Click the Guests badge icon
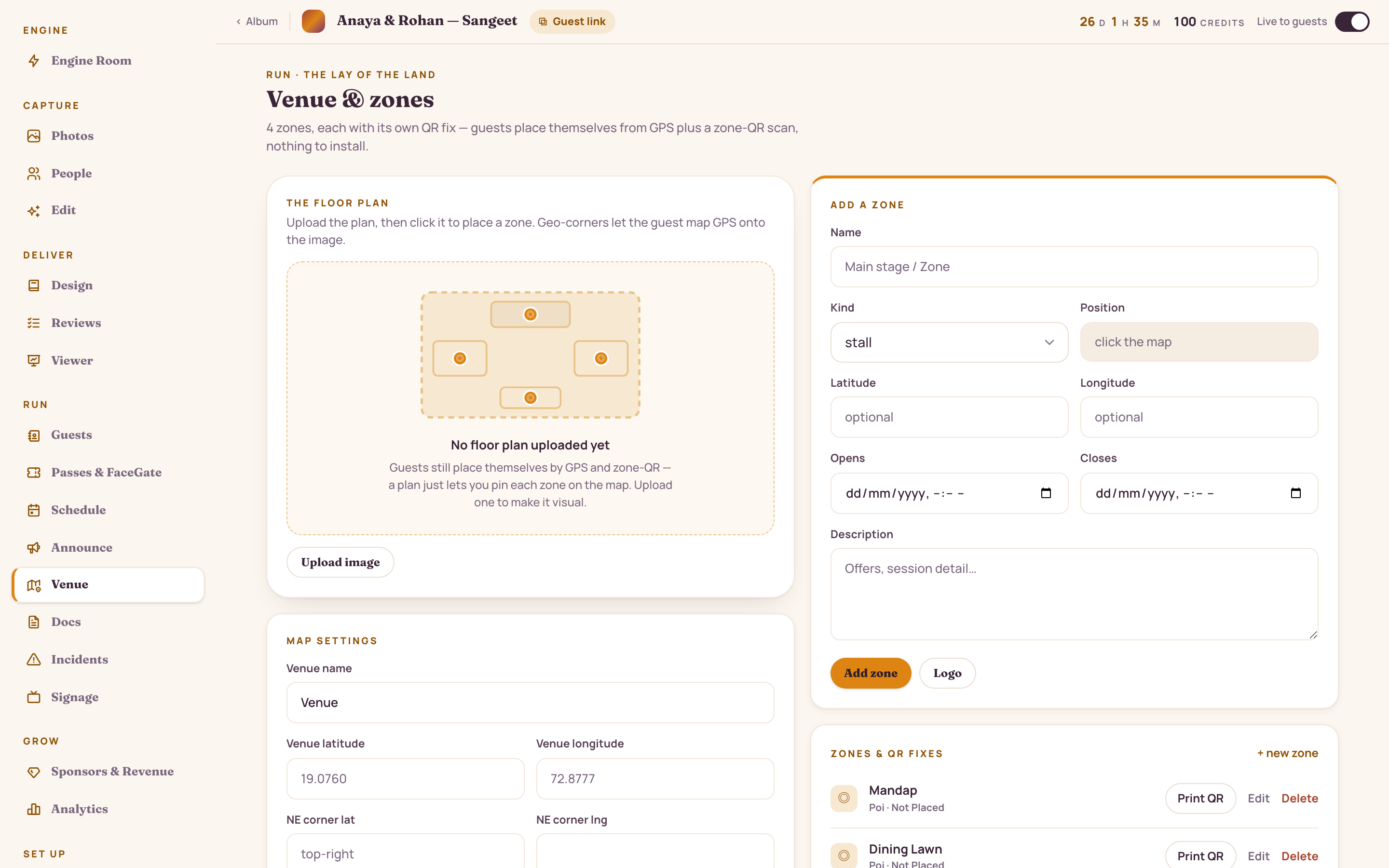1389x868 pixels. tap(34, 435)
